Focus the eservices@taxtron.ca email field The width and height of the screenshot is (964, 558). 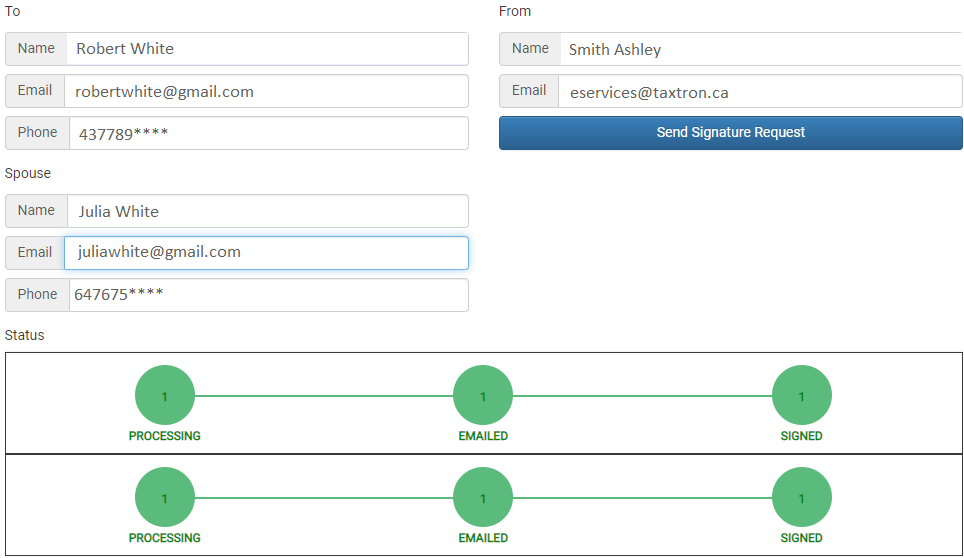click(759, 92)
